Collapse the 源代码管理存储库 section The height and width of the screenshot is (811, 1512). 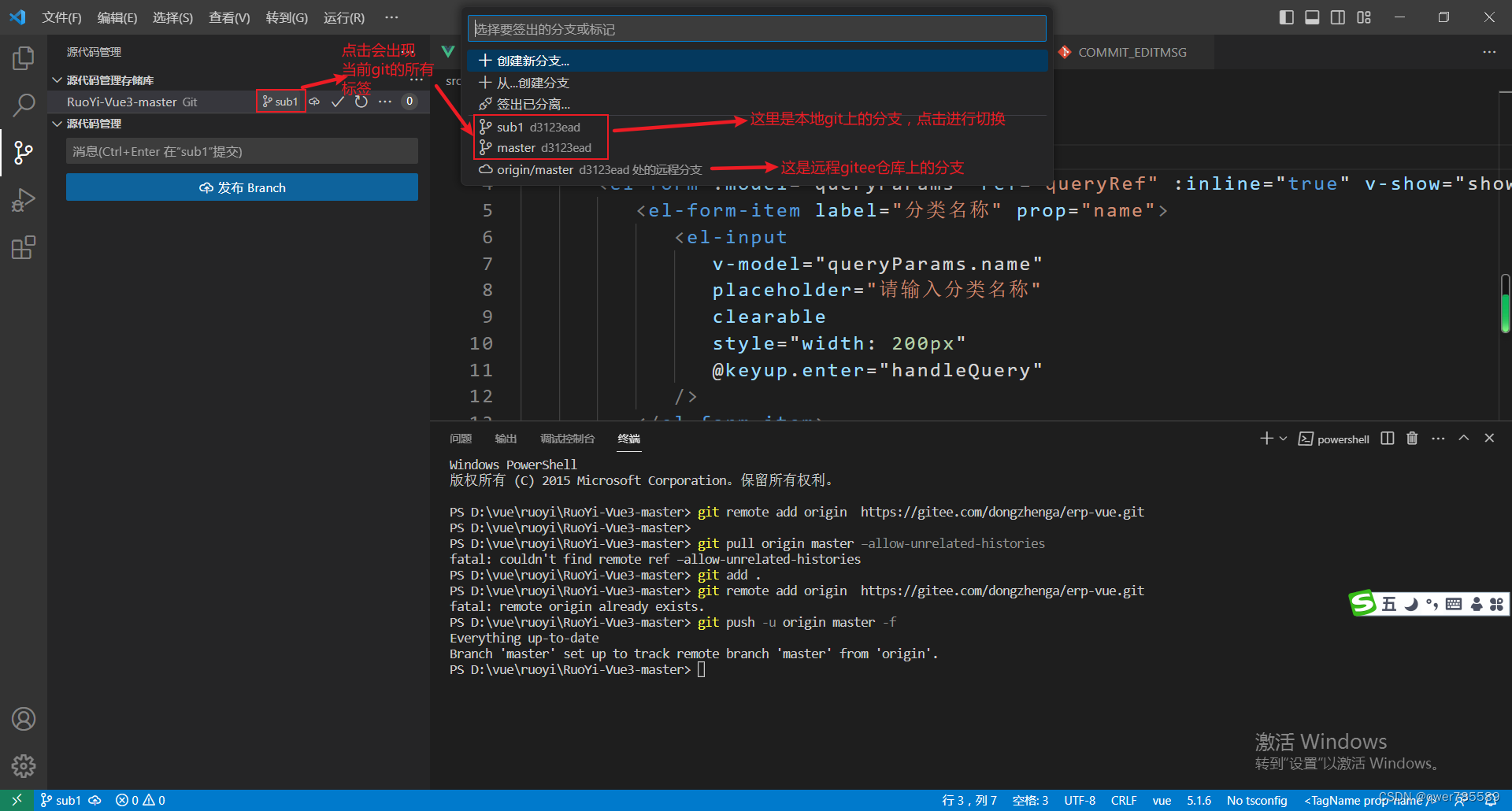click(57, 80)
